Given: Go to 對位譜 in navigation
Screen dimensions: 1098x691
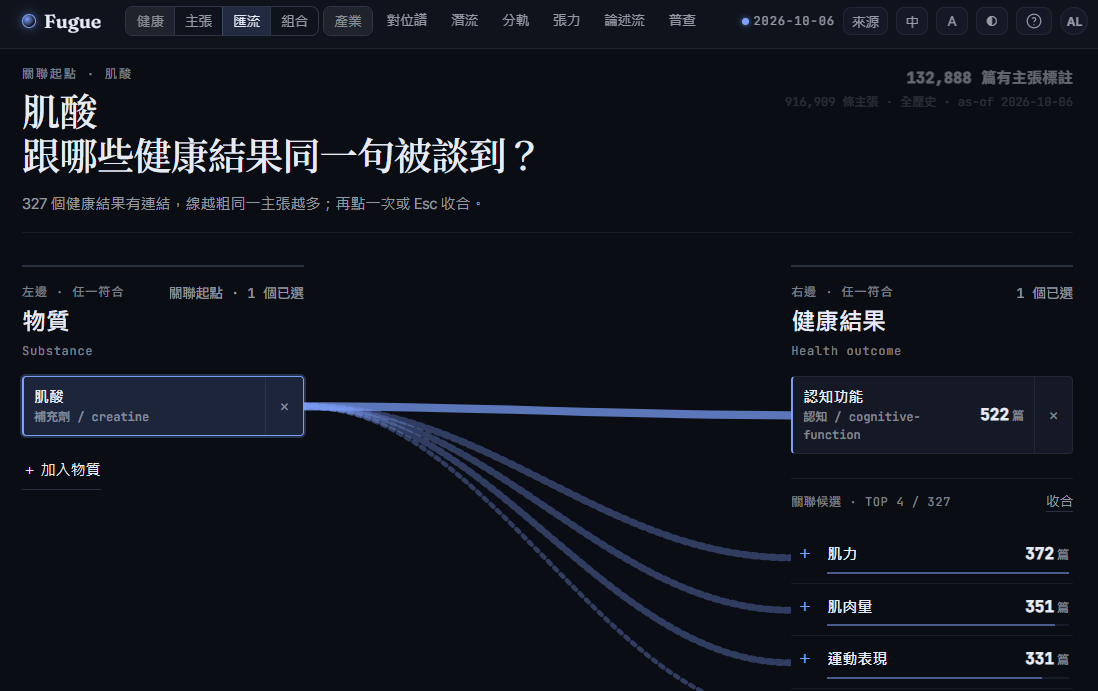Looking at the screenshot, I should click(407, 21).
